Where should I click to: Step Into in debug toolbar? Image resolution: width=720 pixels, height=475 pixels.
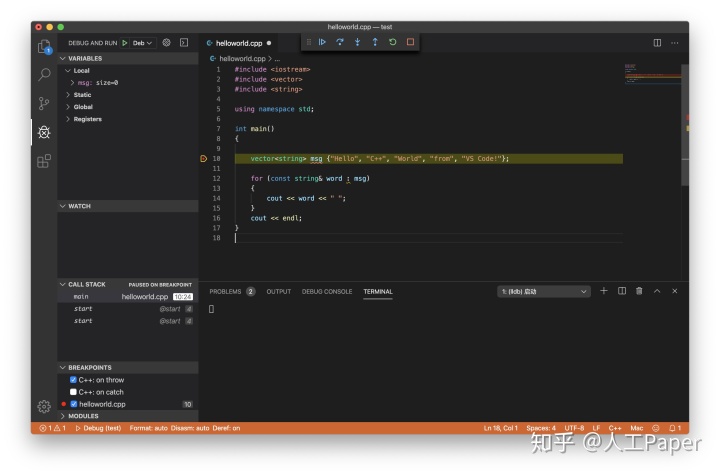357,42
